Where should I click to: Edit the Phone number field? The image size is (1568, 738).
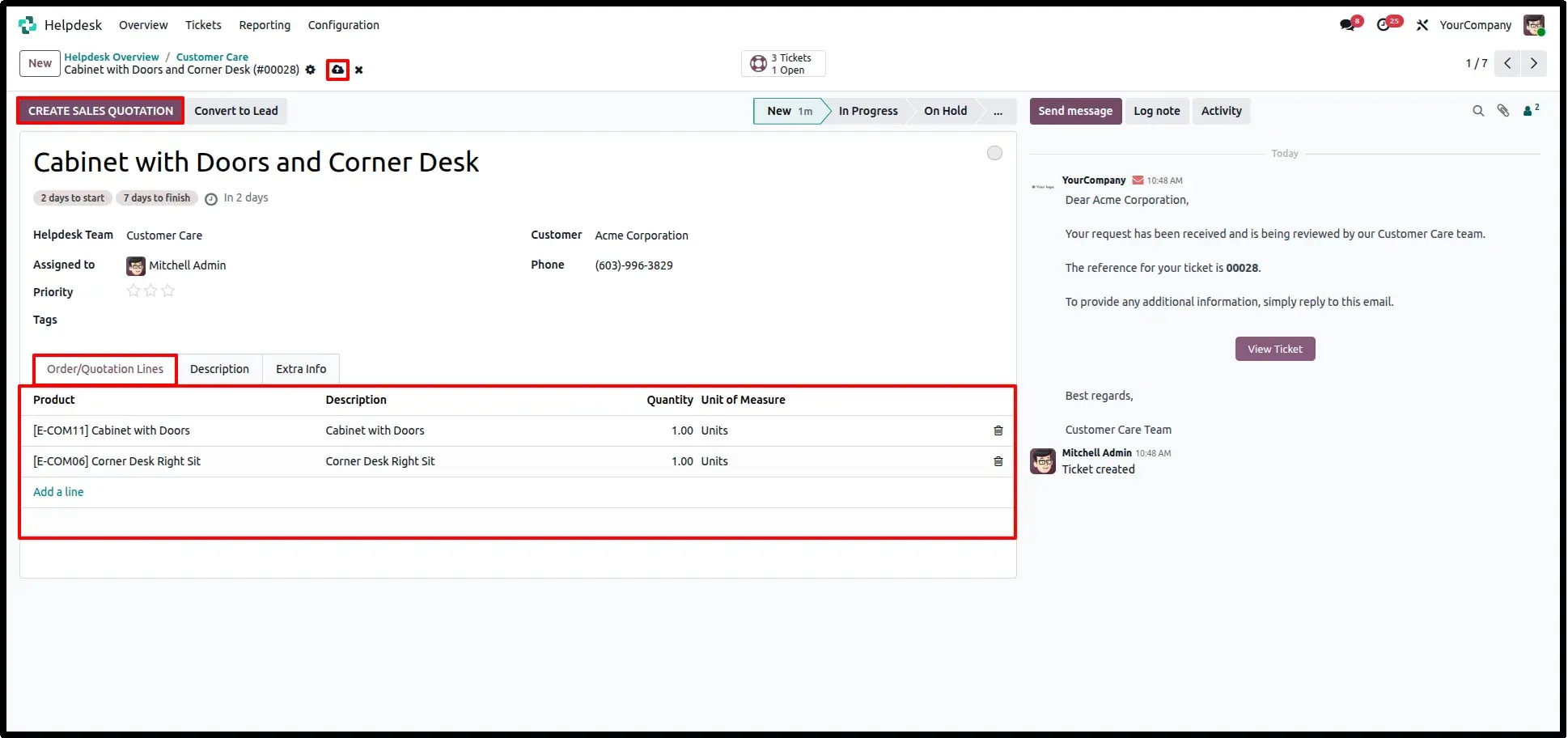point(634,265)
